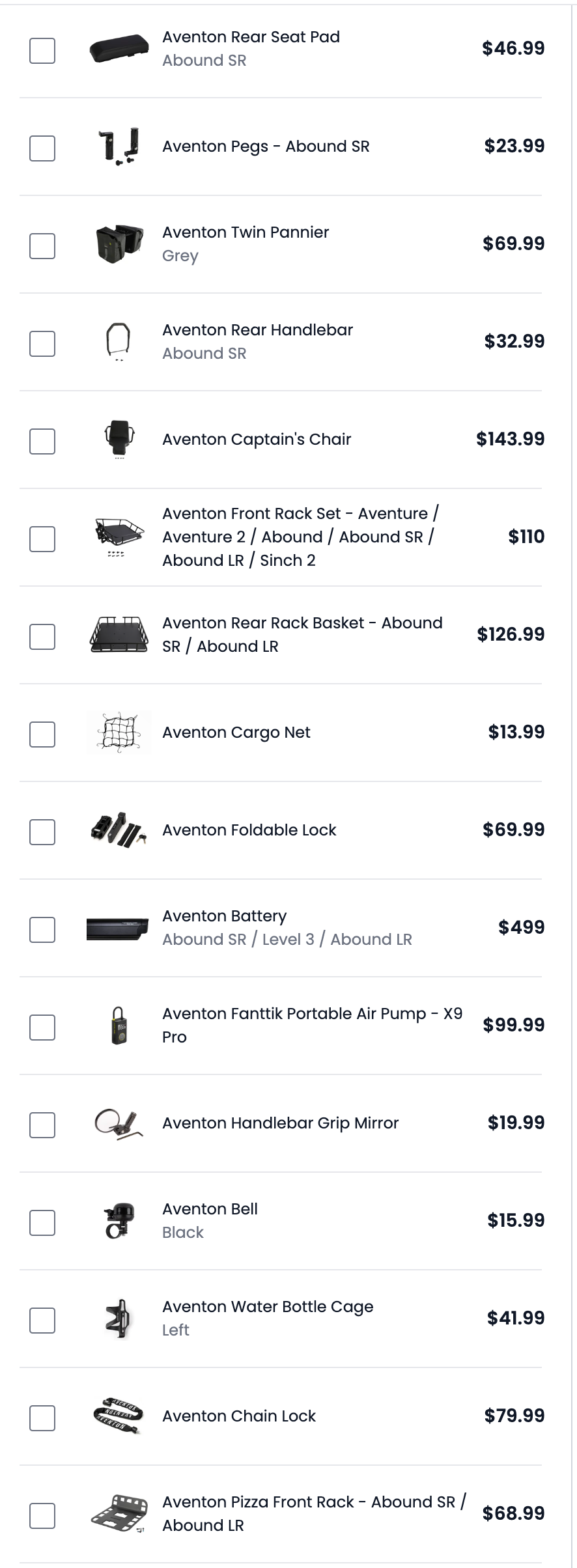577x1568 pixels.
Task: Click the Aventon Bell product image
Action: (x=119, y=1221)
